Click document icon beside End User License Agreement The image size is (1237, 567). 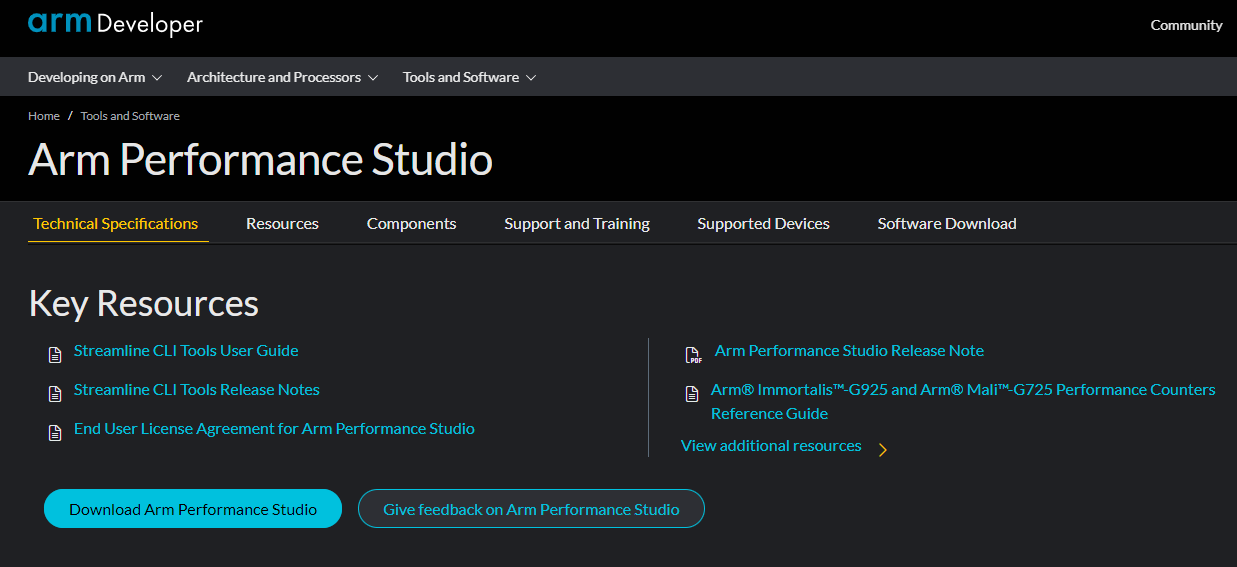pyautogui.click(x=55, y=432)
